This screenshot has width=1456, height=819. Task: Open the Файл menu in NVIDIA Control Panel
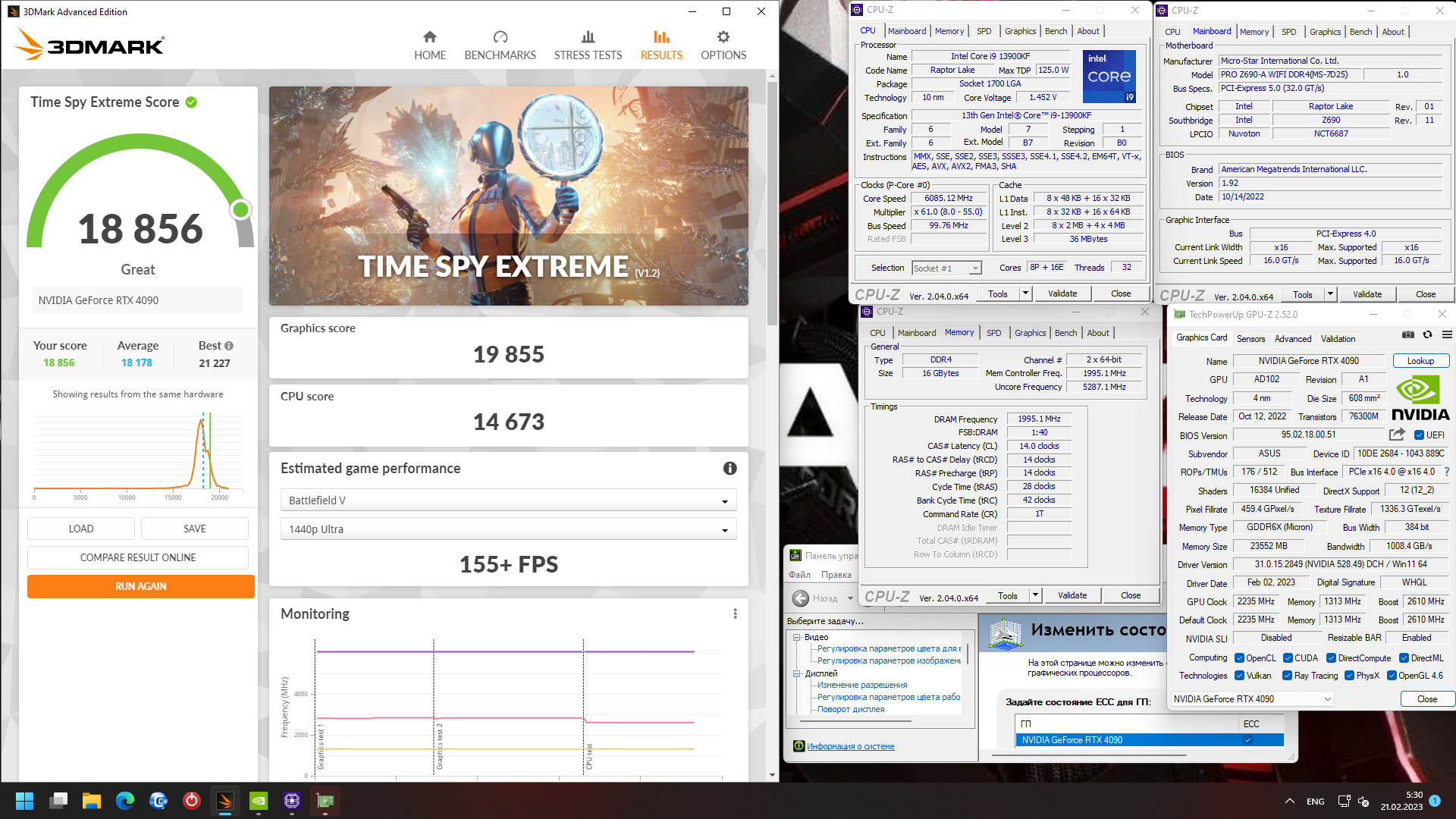pos(799,575)
